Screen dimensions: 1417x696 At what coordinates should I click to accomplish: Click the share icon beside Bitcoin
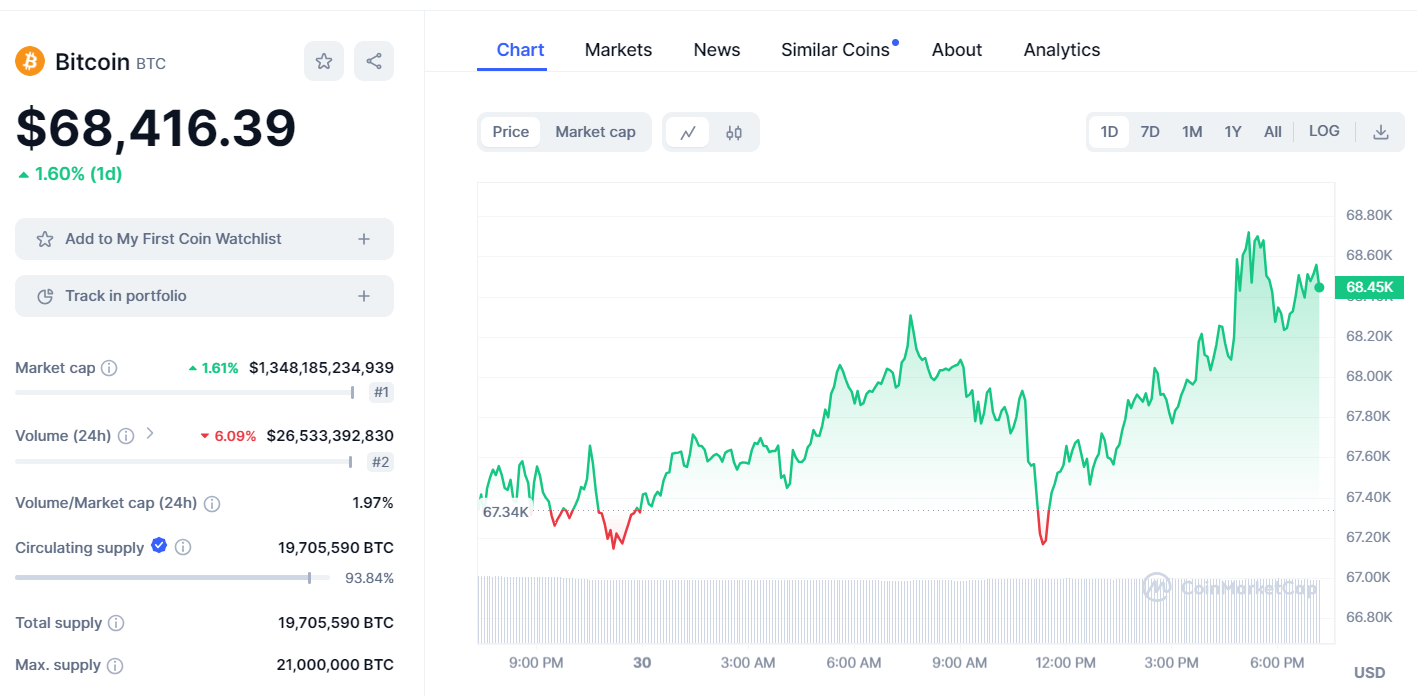pos(374,62)
